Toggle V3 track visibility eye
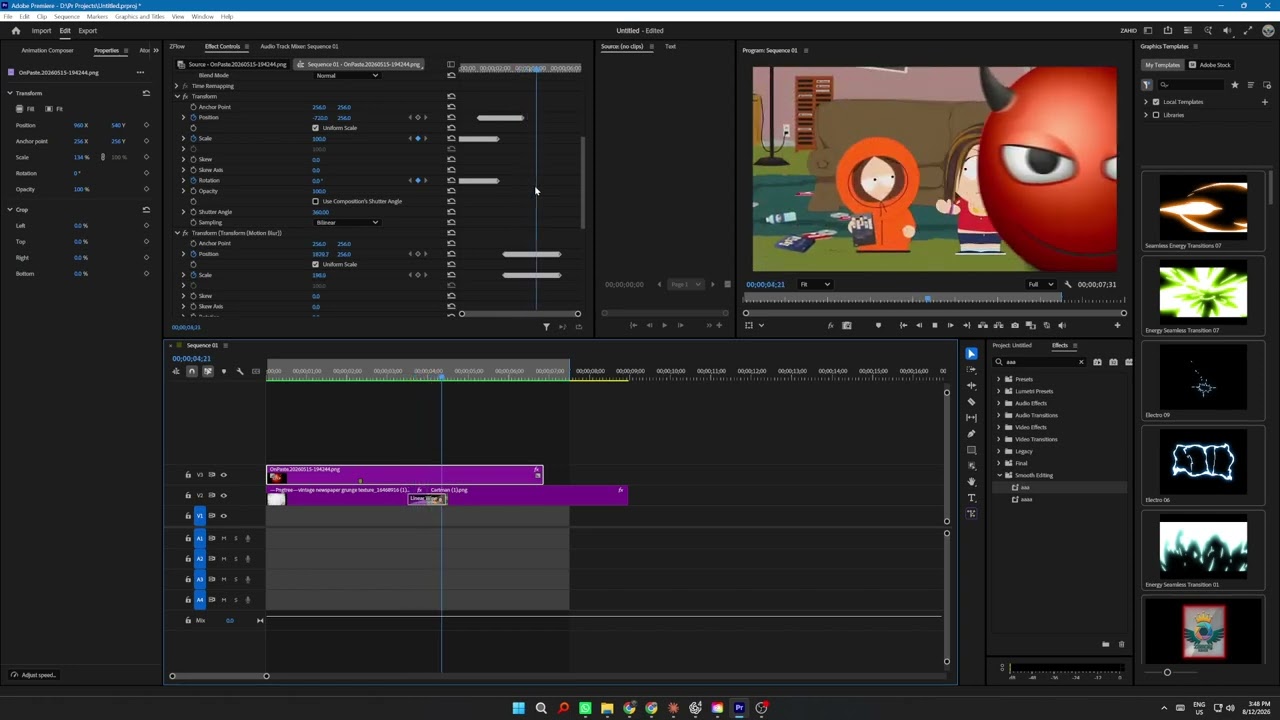This screenshot has width=1280, height=720. click(223, 475)
